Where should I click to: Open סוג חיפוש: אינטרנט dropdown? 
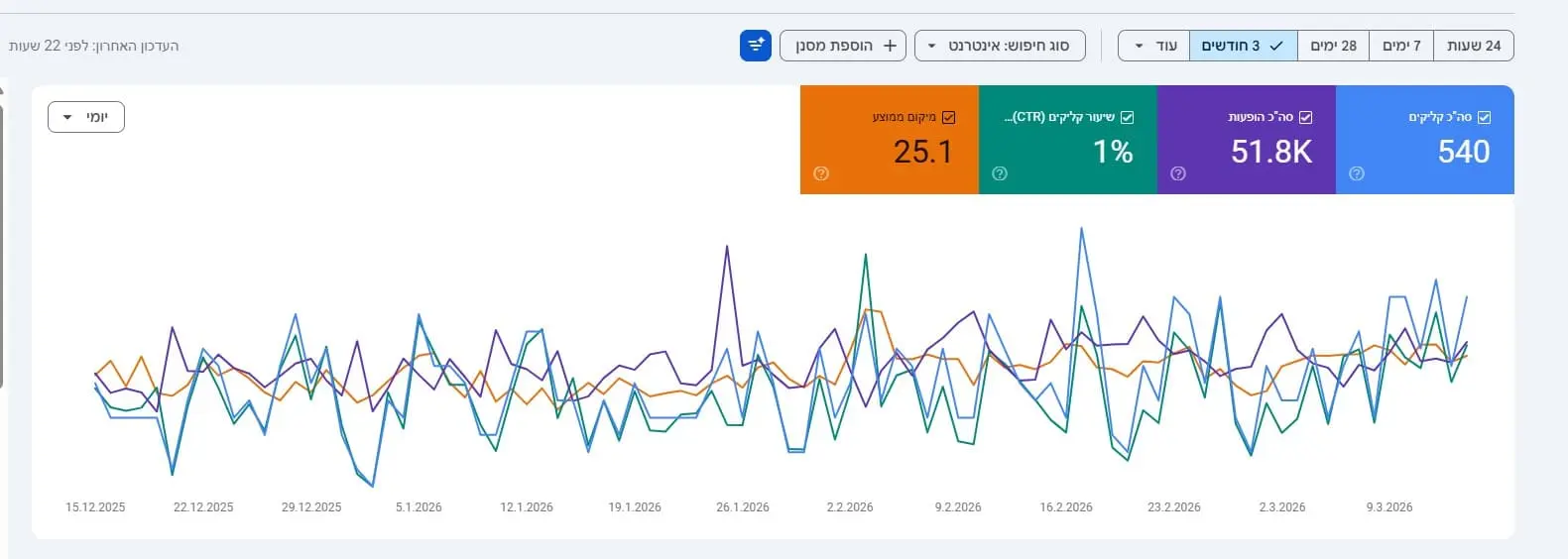tap(1000, 46)
